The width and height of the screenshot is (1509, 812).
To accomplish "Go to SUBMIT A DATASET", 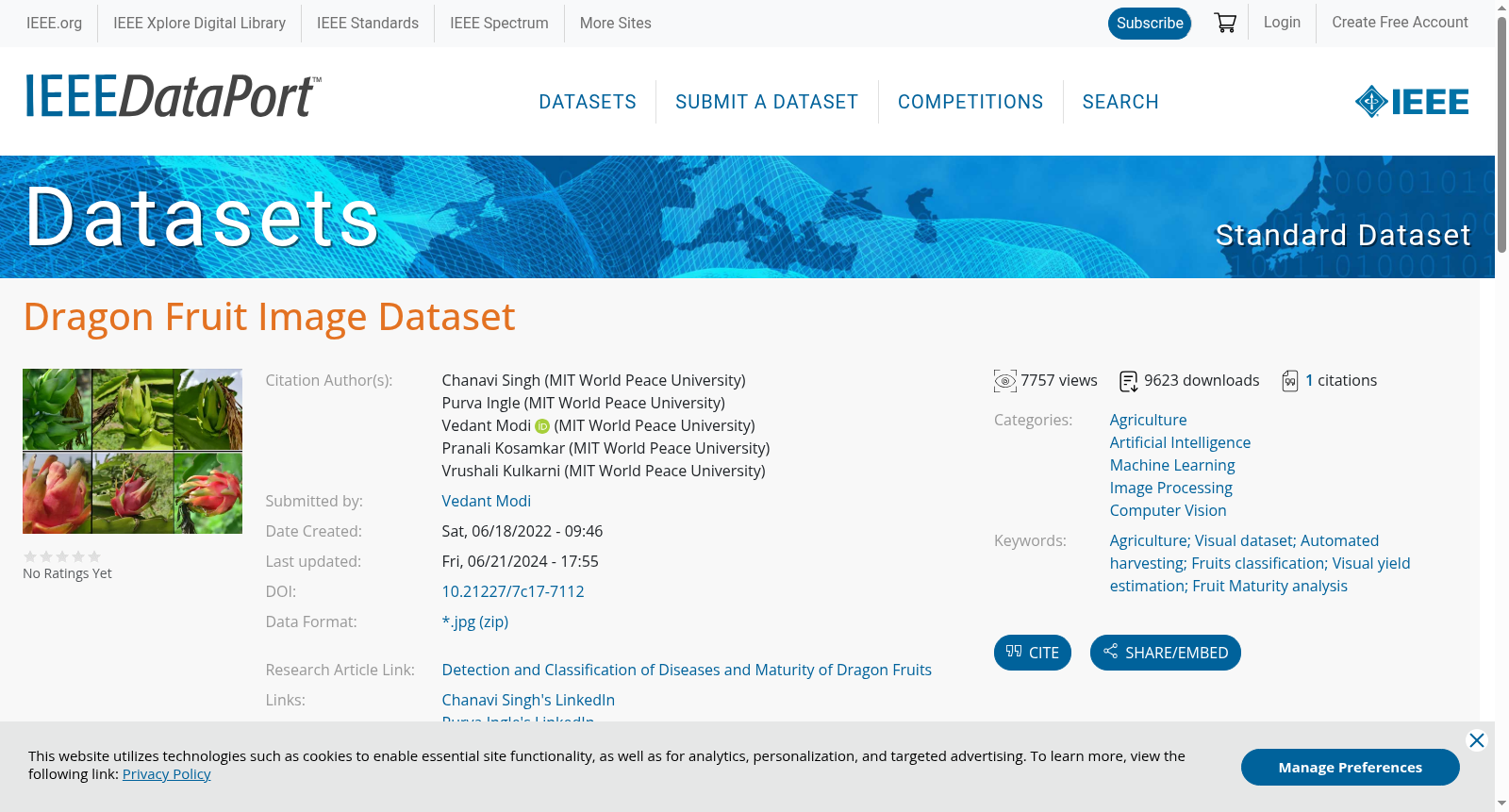I will tap(767, 102).
